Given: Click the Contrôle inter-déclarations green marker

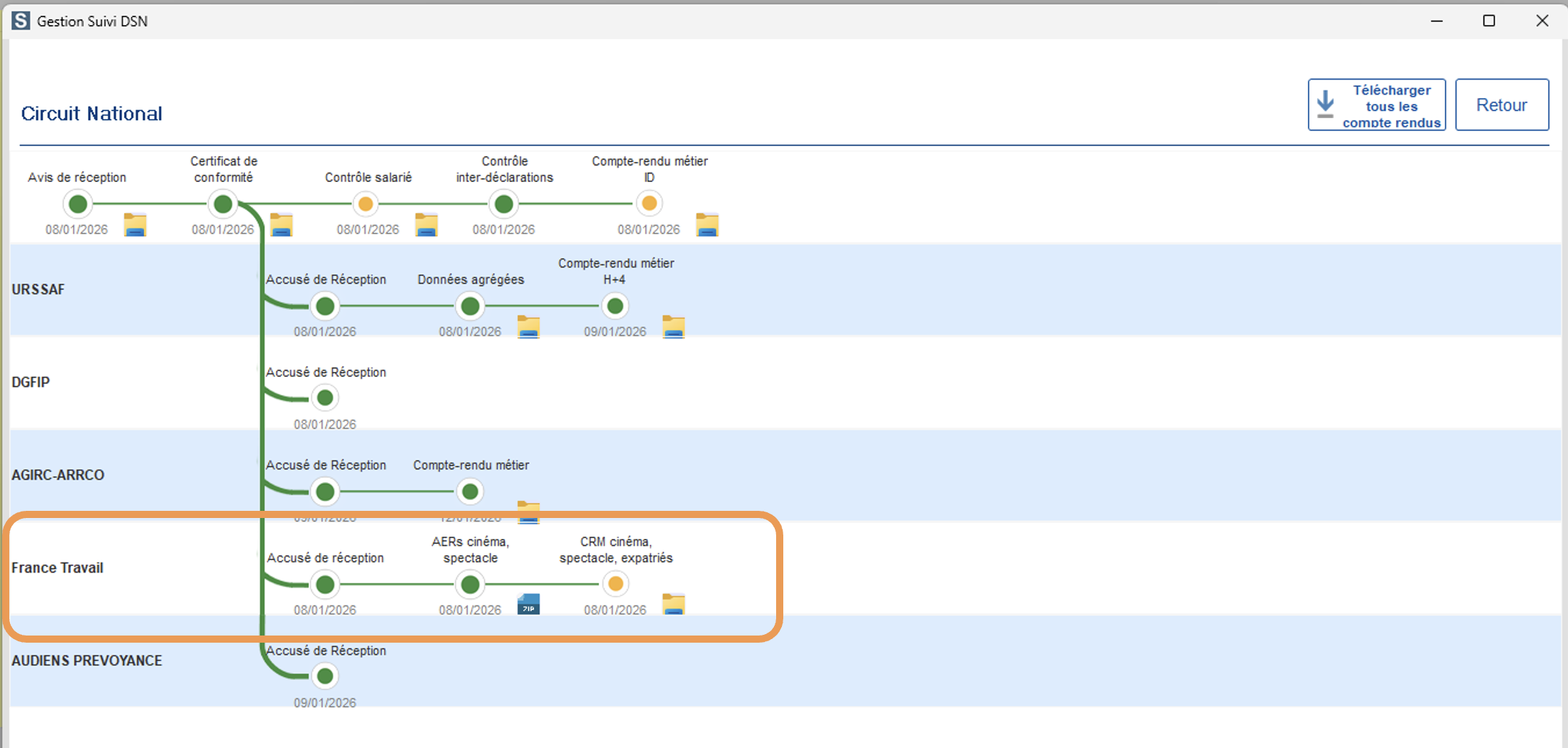Looking at the screenshot, I should click(504, 204).
